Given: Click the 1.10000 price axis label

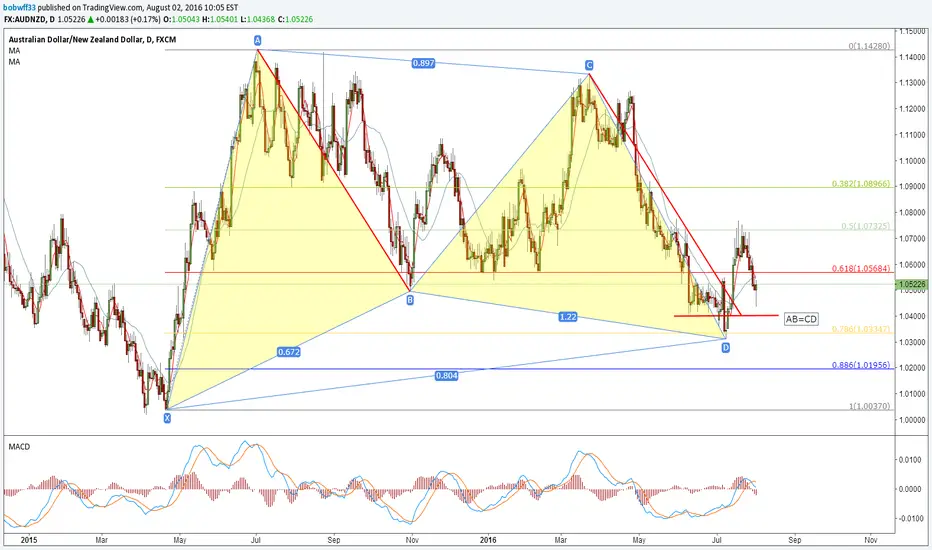Looking at the screenshot, I should pyautogui.click(x=912, y=161).
